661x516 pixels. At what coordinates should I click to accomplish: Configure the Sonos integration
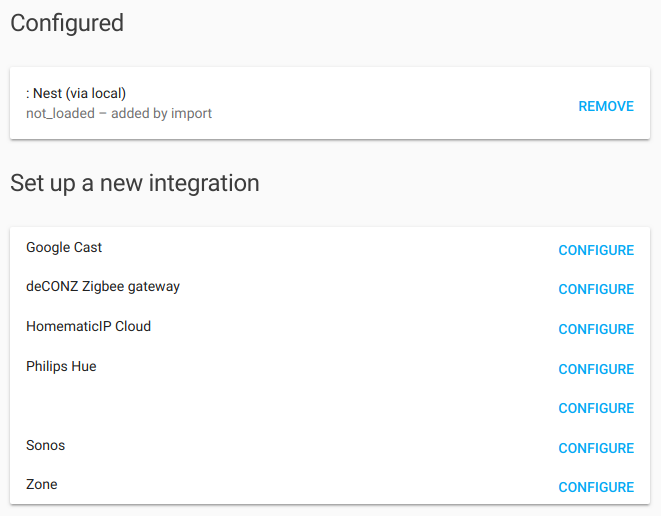point(595,448)
